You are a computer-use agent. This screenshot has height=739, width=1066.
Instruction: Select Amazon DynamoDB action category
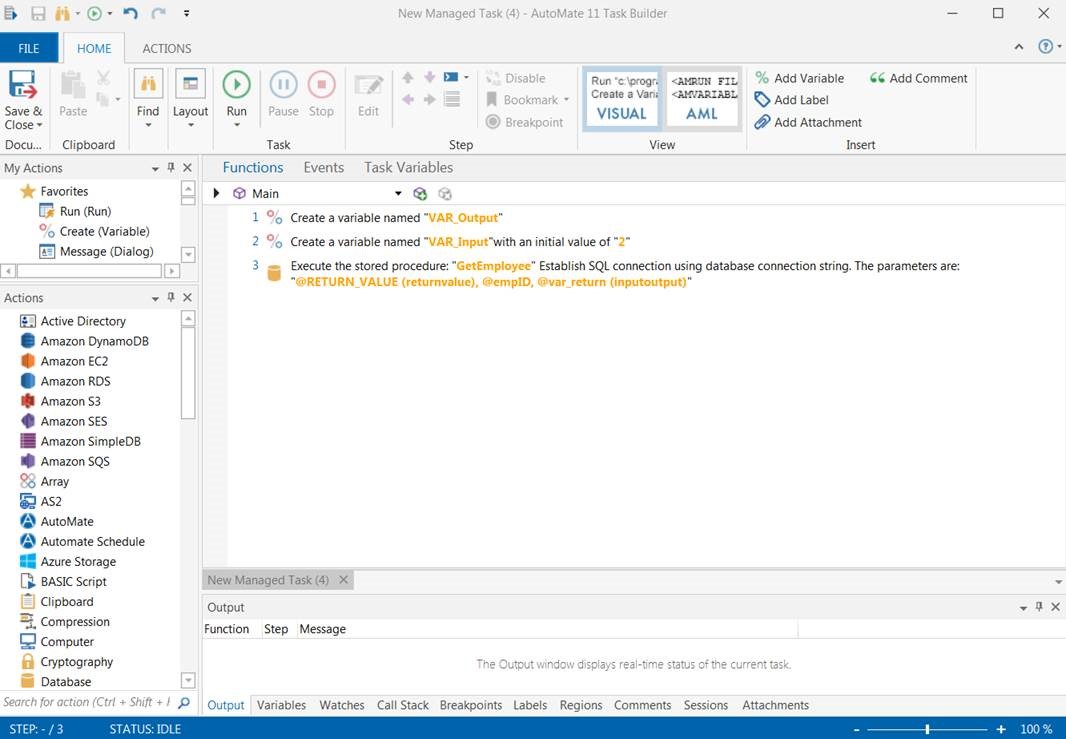(94, 341)
